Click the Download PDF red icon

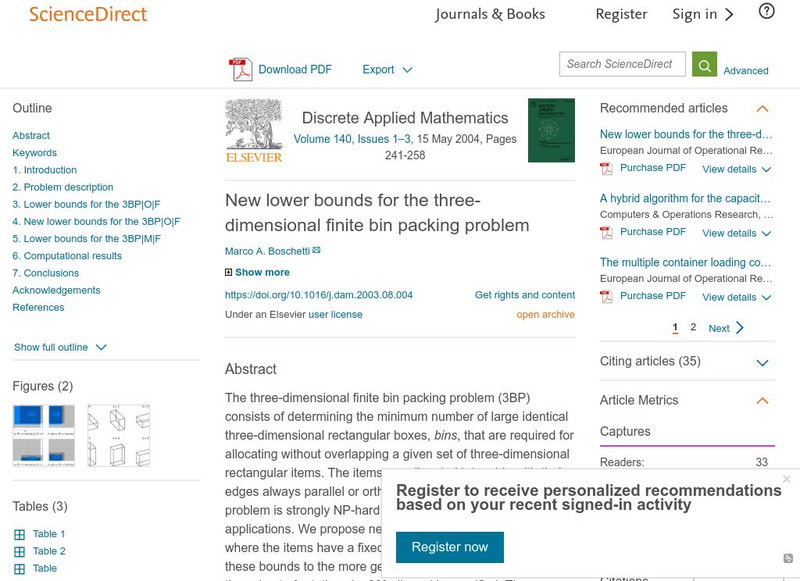click(x=239, y=70)
